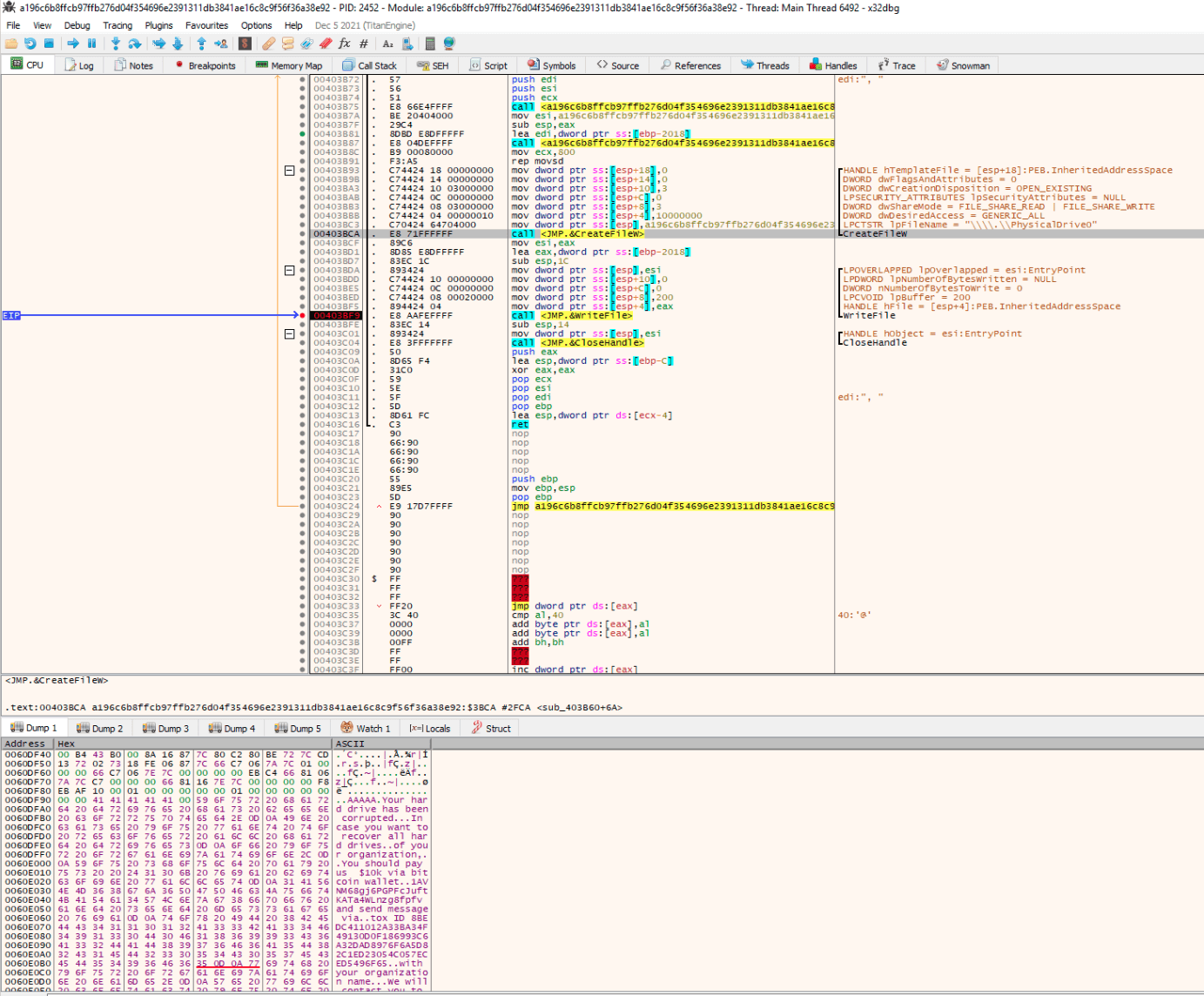This screenshot has height=996, width=1204.
Task: Toggle breakpoint bullet at address 00403BCA
Action: tap(303, 233)
